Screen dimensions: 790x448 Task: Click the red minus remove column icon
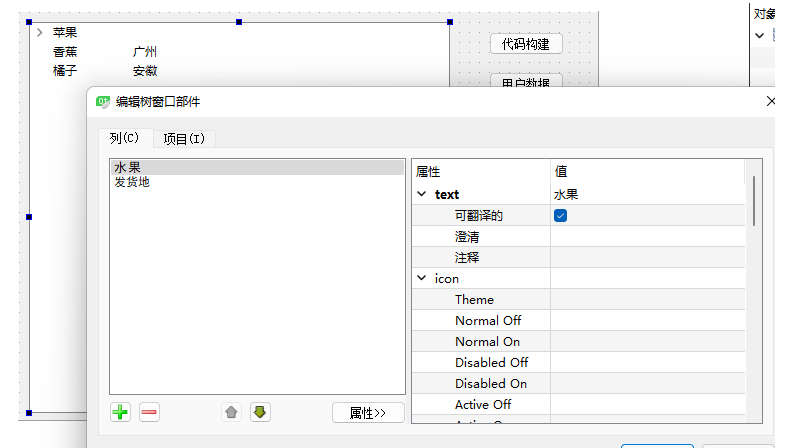click(149, 413)
